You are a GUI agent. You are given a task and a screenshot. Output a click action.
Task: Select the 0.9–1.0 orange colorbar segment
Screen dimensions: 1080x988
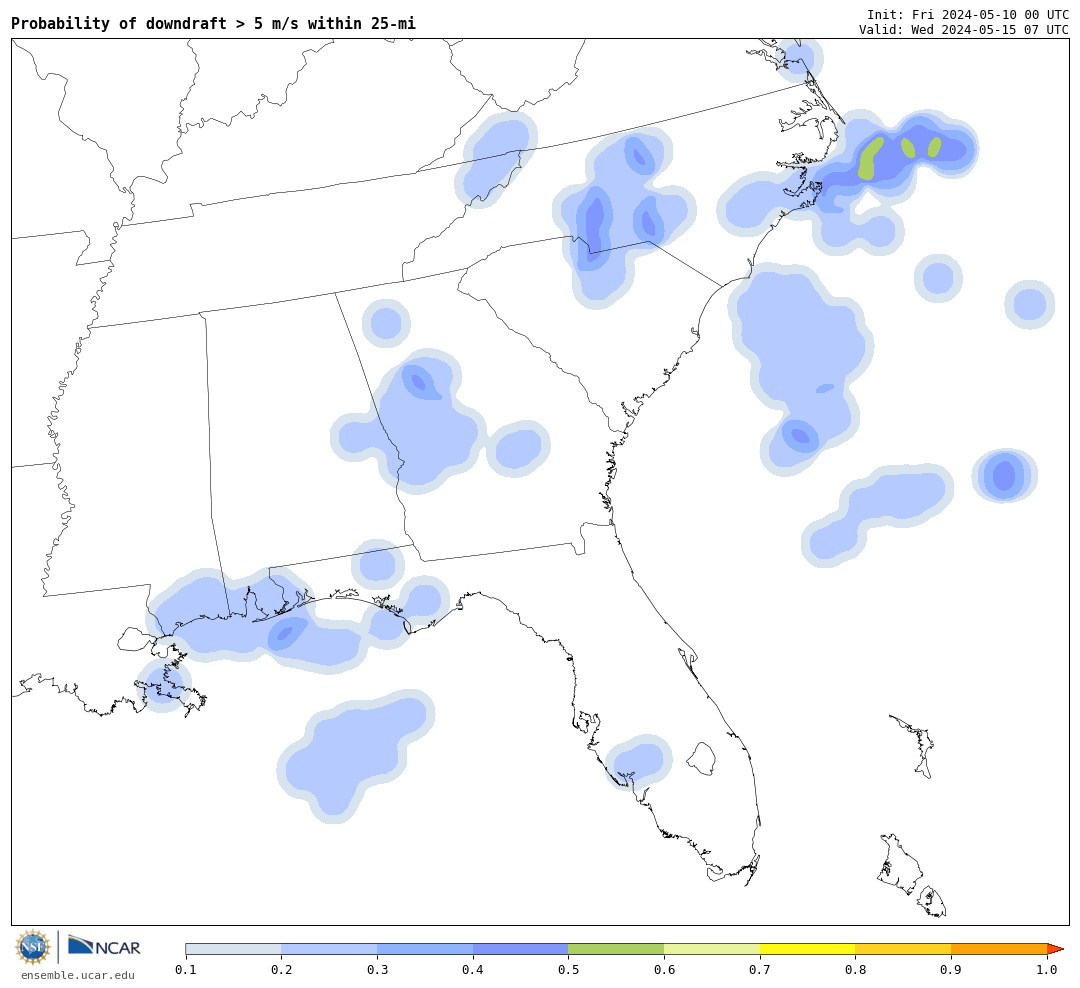pos(999,949)
